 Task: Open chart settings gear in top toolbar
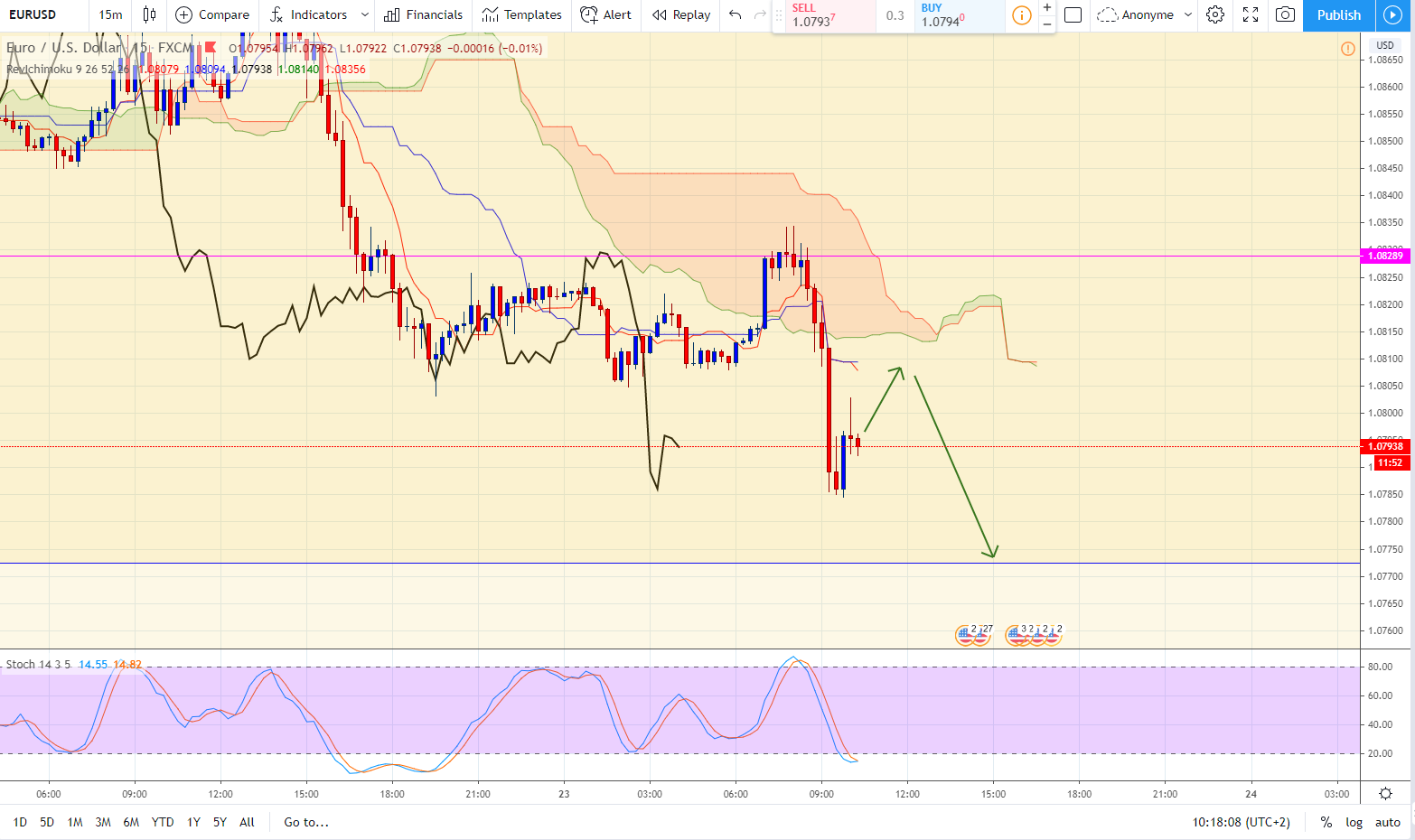click(1215, 14)
